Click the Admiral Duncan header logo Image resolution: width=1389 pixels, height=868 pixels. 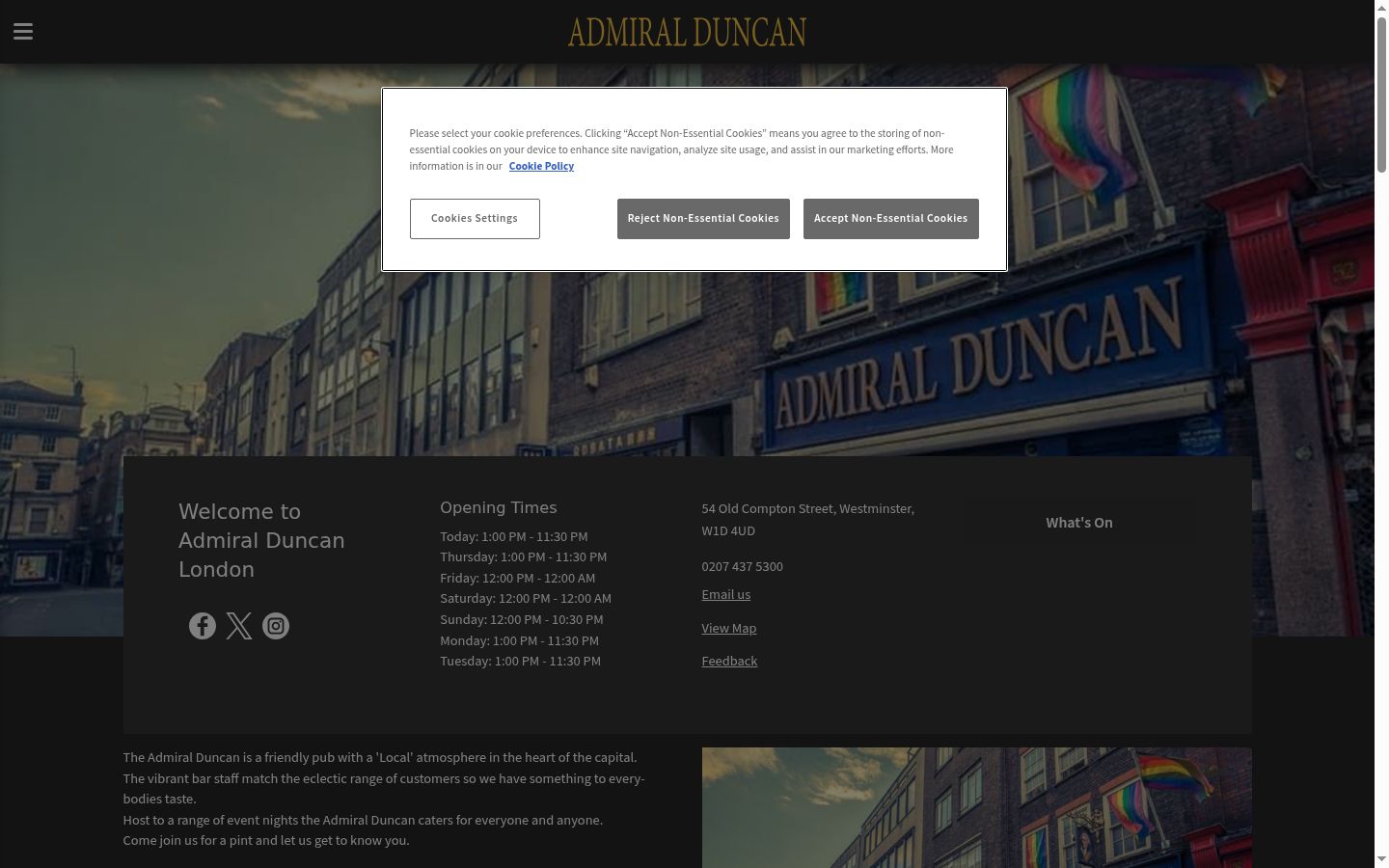(x=687, y=32)
